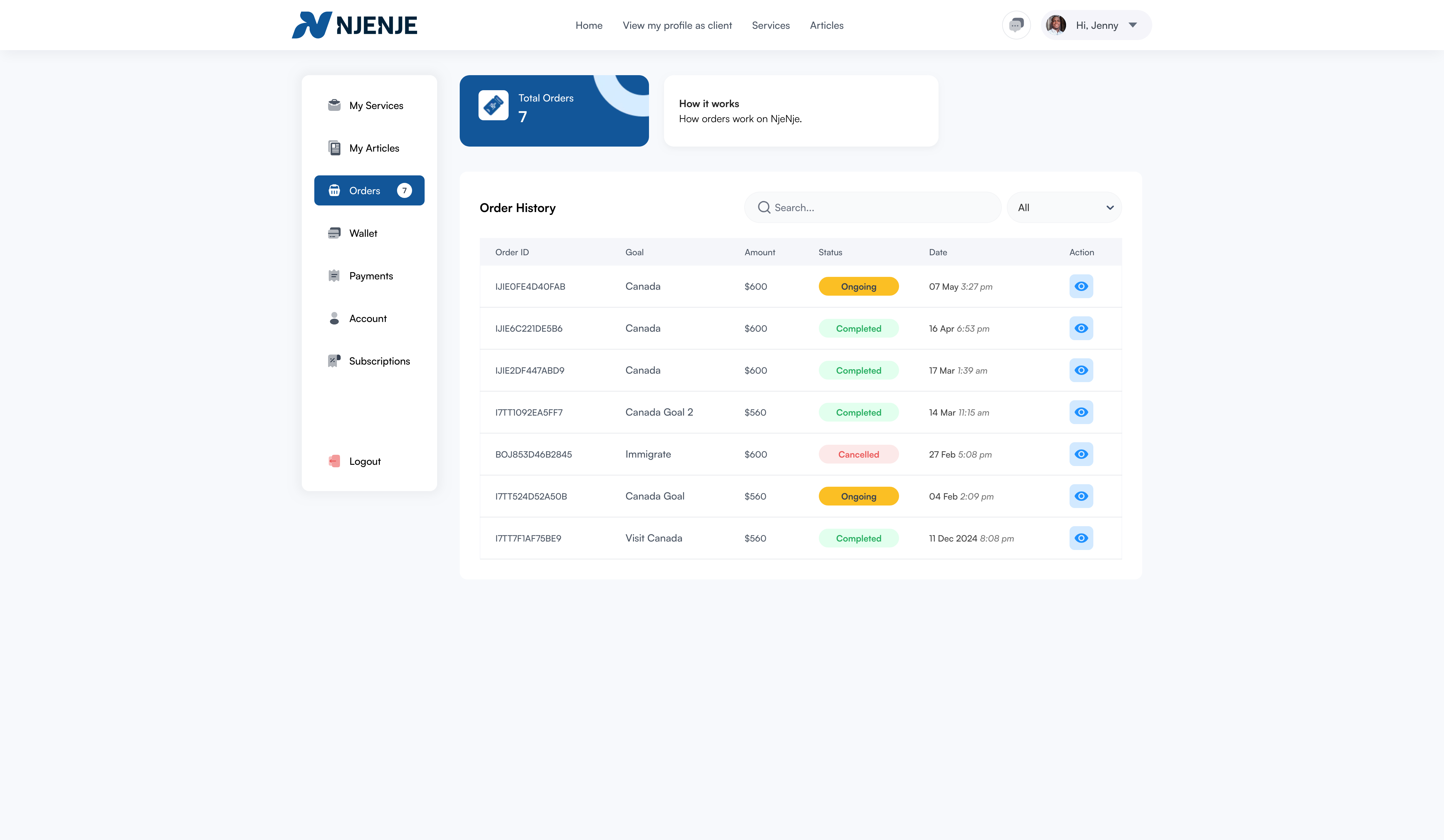Click Logout in sidebar
This screenshot has width=1444, height=840.
coord(369,461)
